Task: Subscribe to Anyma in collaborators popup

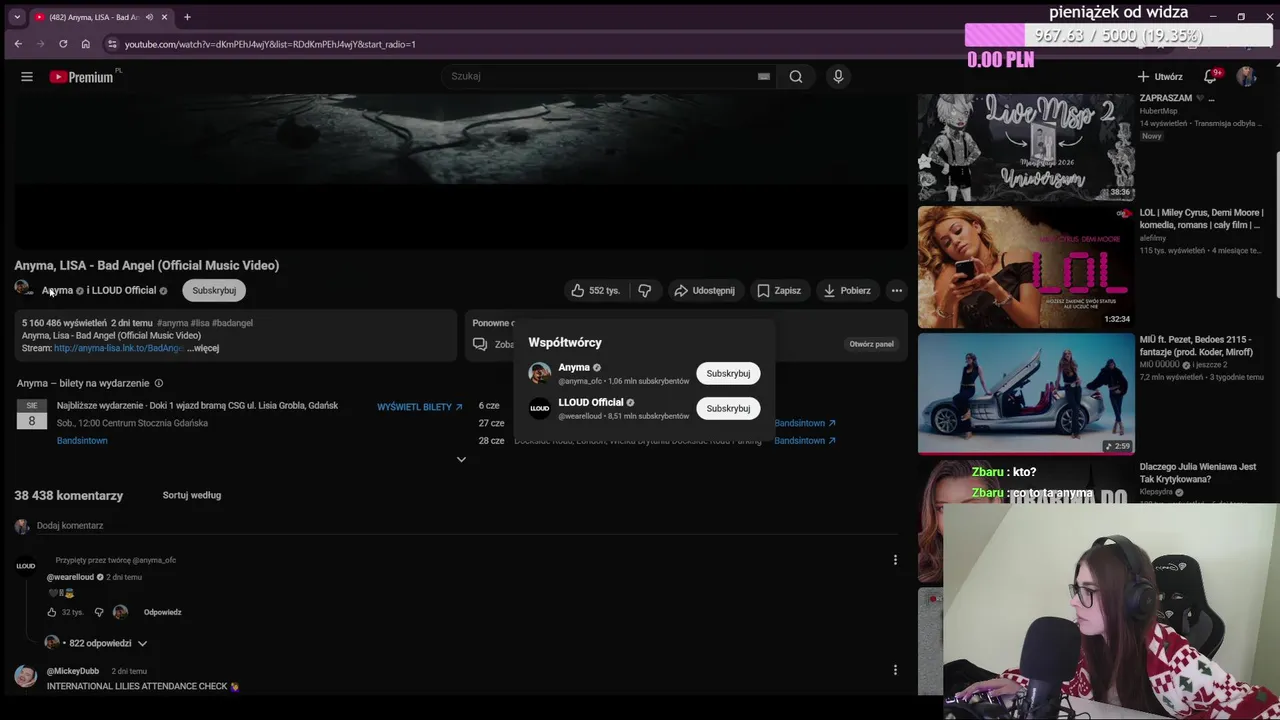Action: point(728,373)
